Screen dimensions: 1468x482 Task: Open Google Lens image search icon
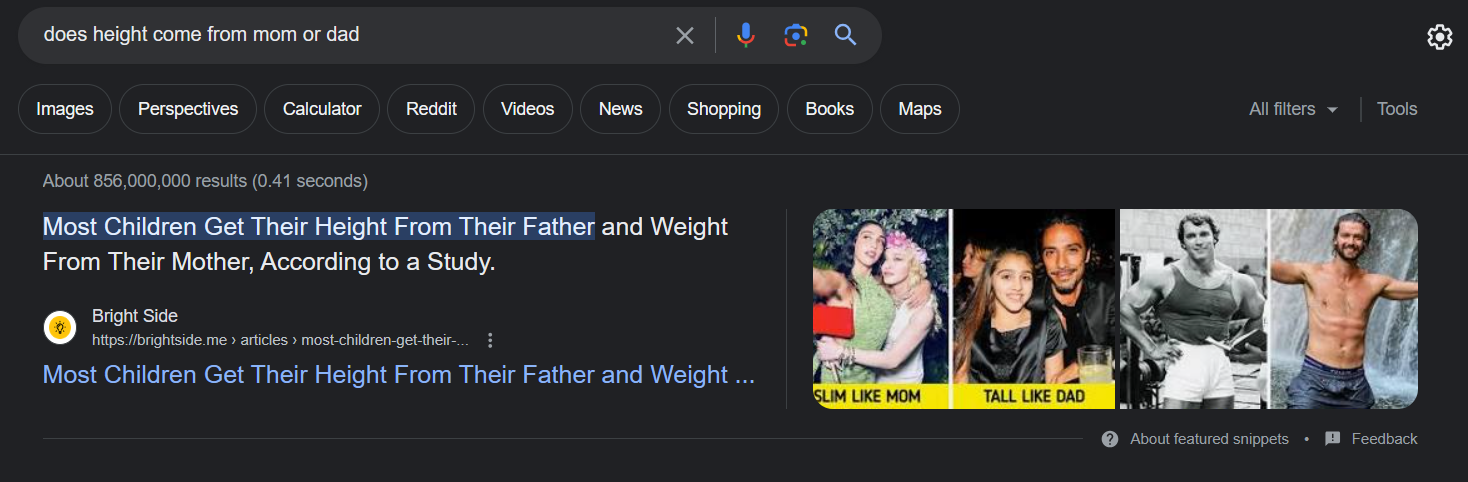[x=795, y=36]
